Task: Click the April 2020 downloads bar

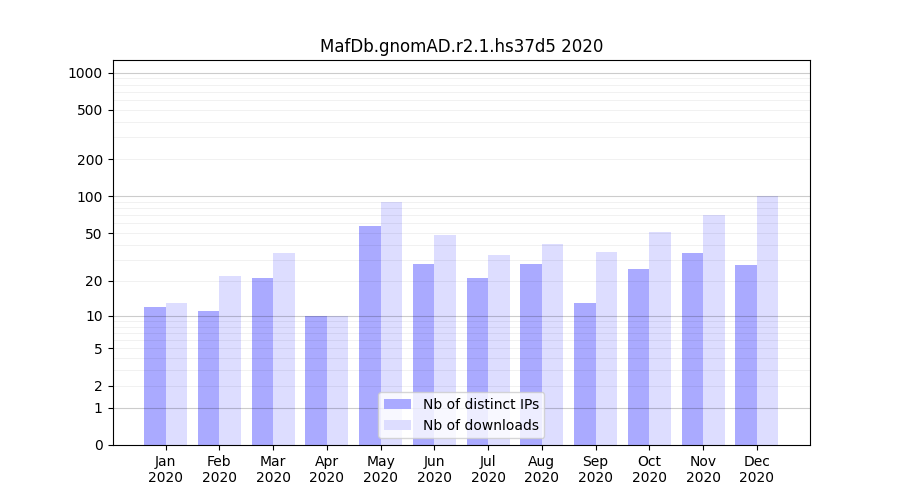Action: click(337, 380)
